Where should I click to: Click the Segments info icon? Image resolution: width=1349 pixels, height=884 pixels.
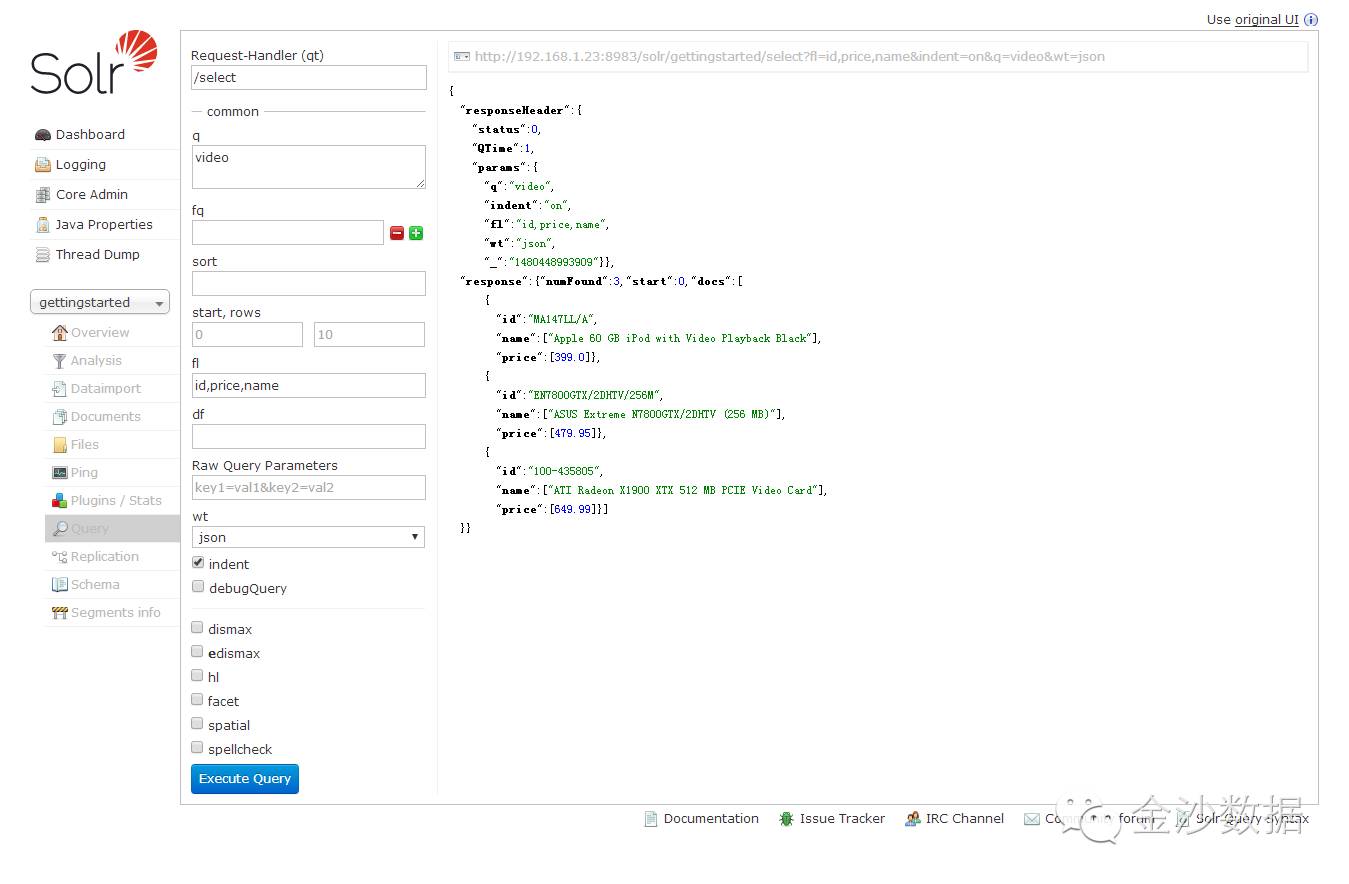60,613
